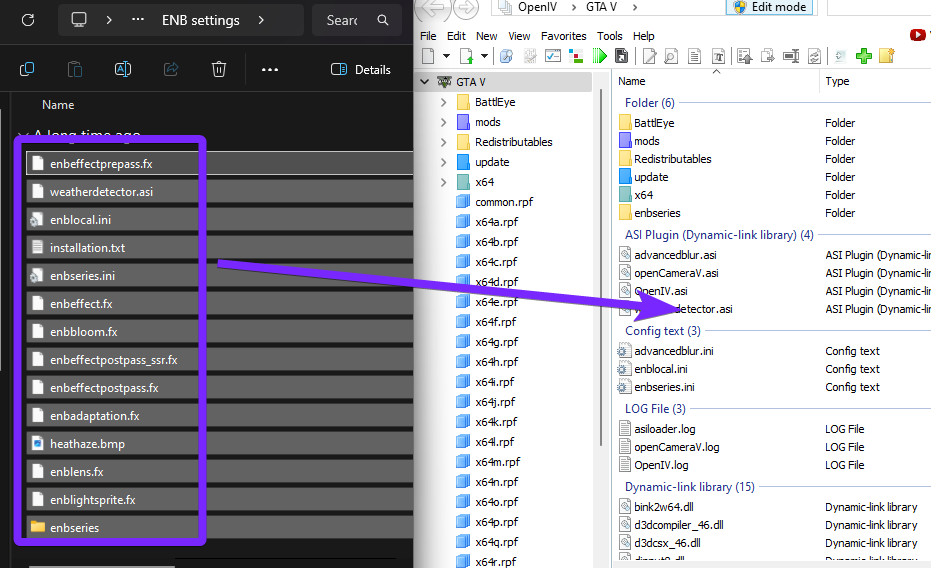Open the See more ellipsis in Explorer toolbar
Screen dimensions: 931x568
tap(270, 69)
